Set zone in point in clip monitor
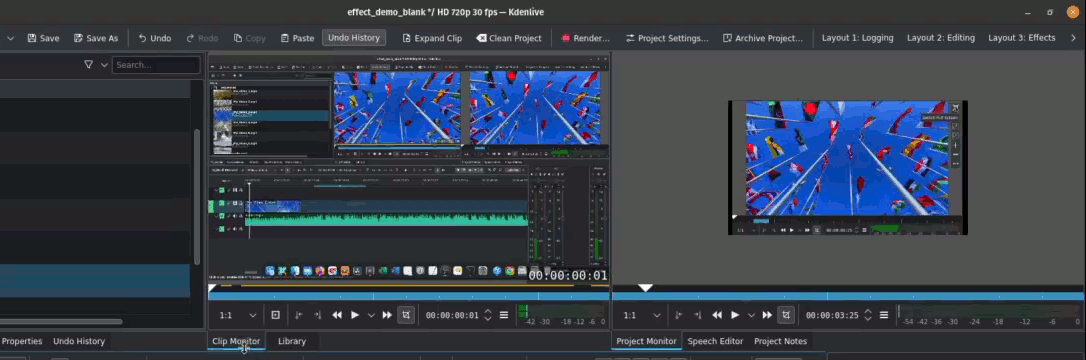 299,315
